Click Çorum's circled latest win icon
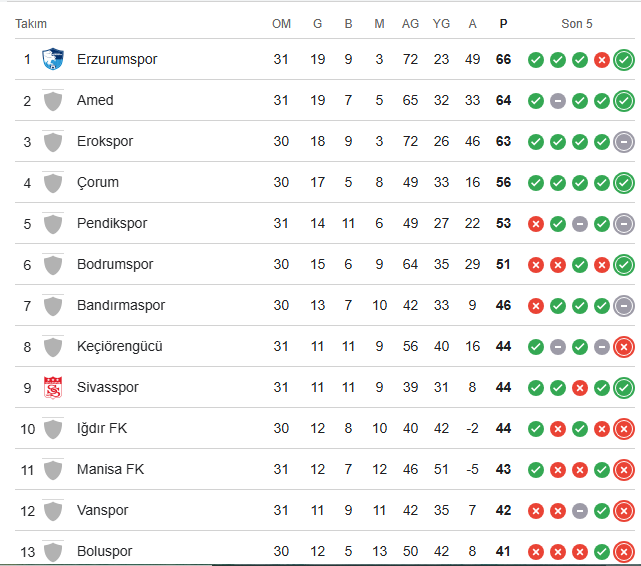This screenshot has height=566, width=641. pos(624,183)
